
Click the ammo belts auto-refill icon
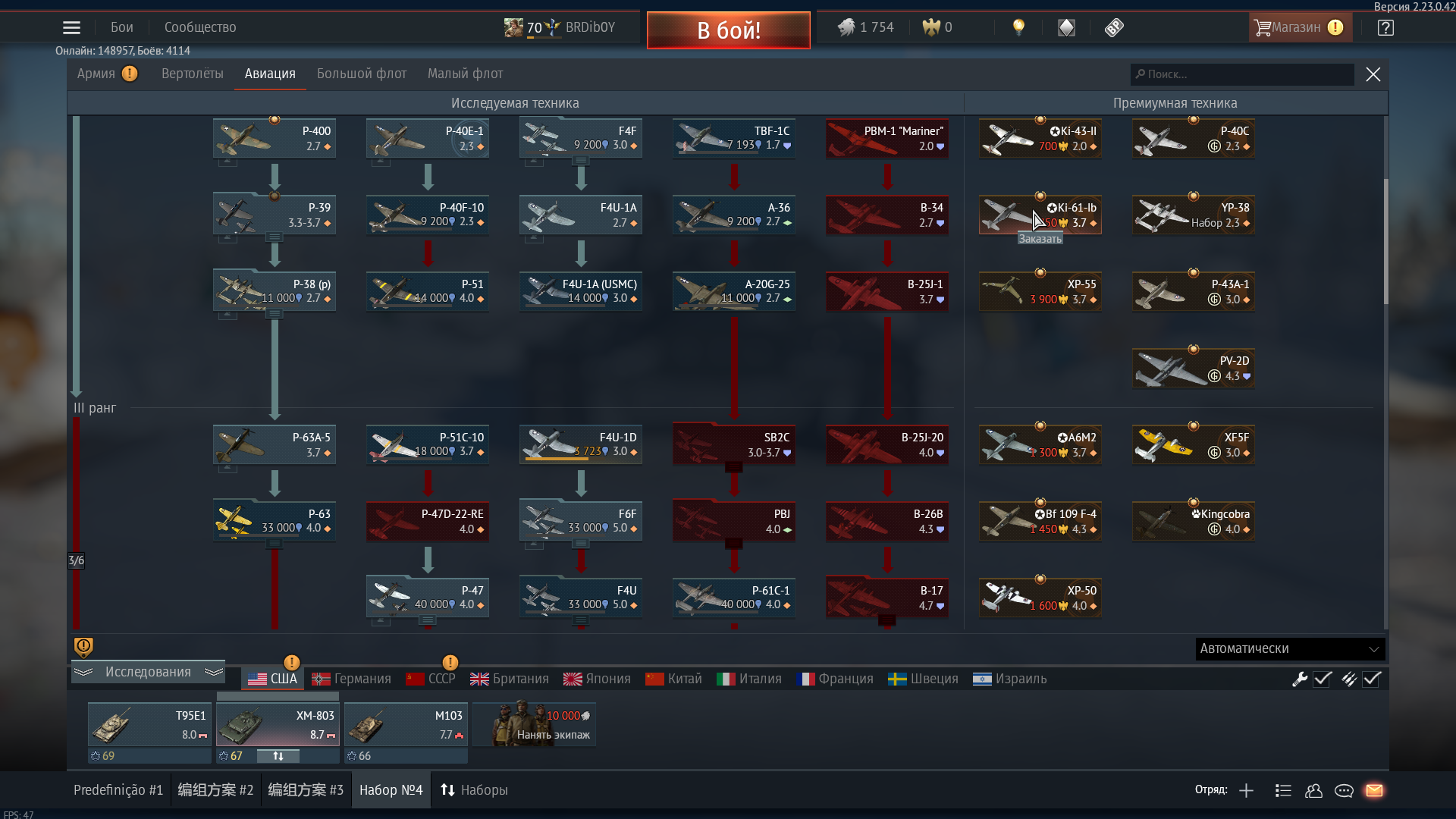[1348, 679]
